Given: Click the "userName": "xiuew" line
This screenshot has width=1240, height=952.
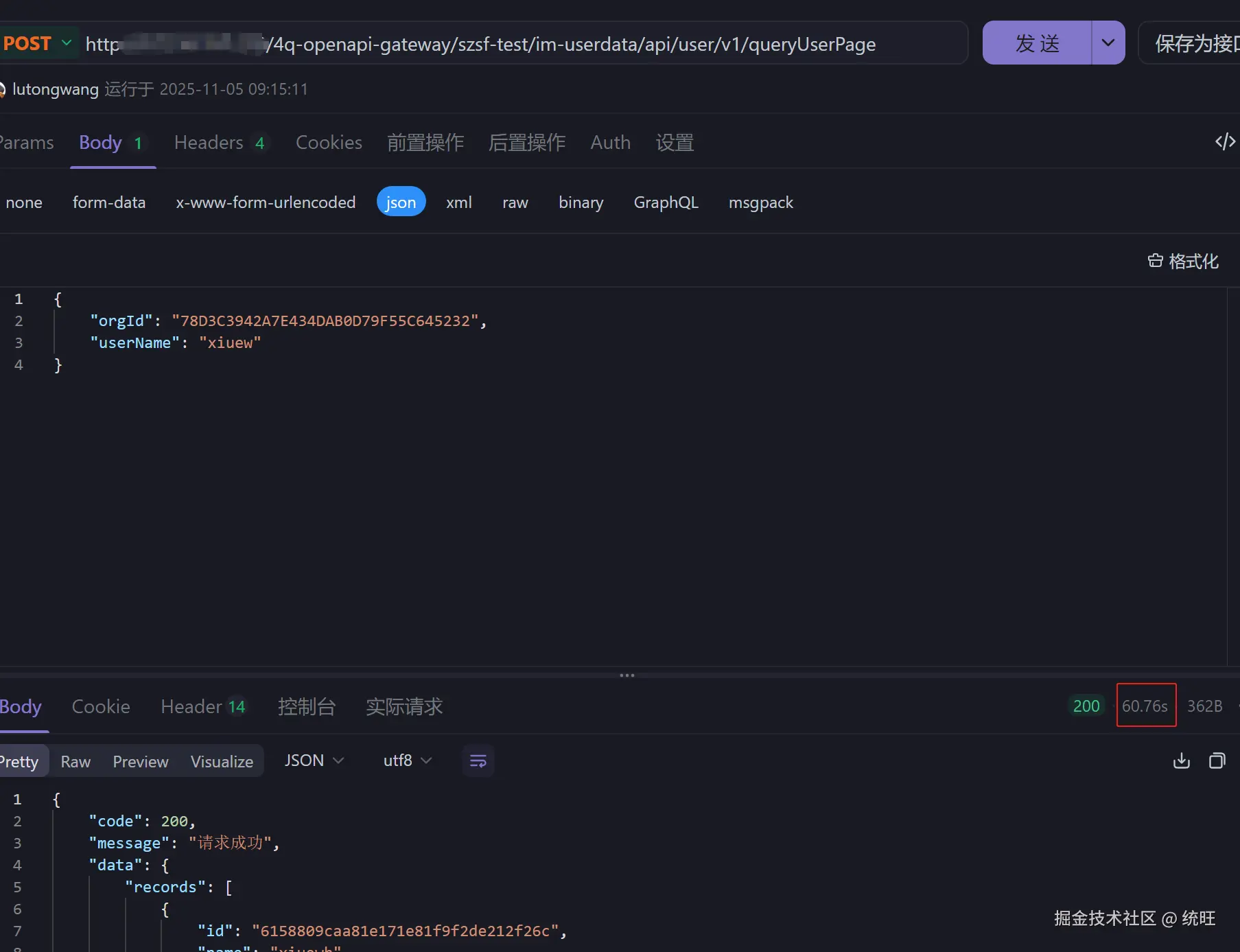Looking at the screenshot, I should point(176,343).
